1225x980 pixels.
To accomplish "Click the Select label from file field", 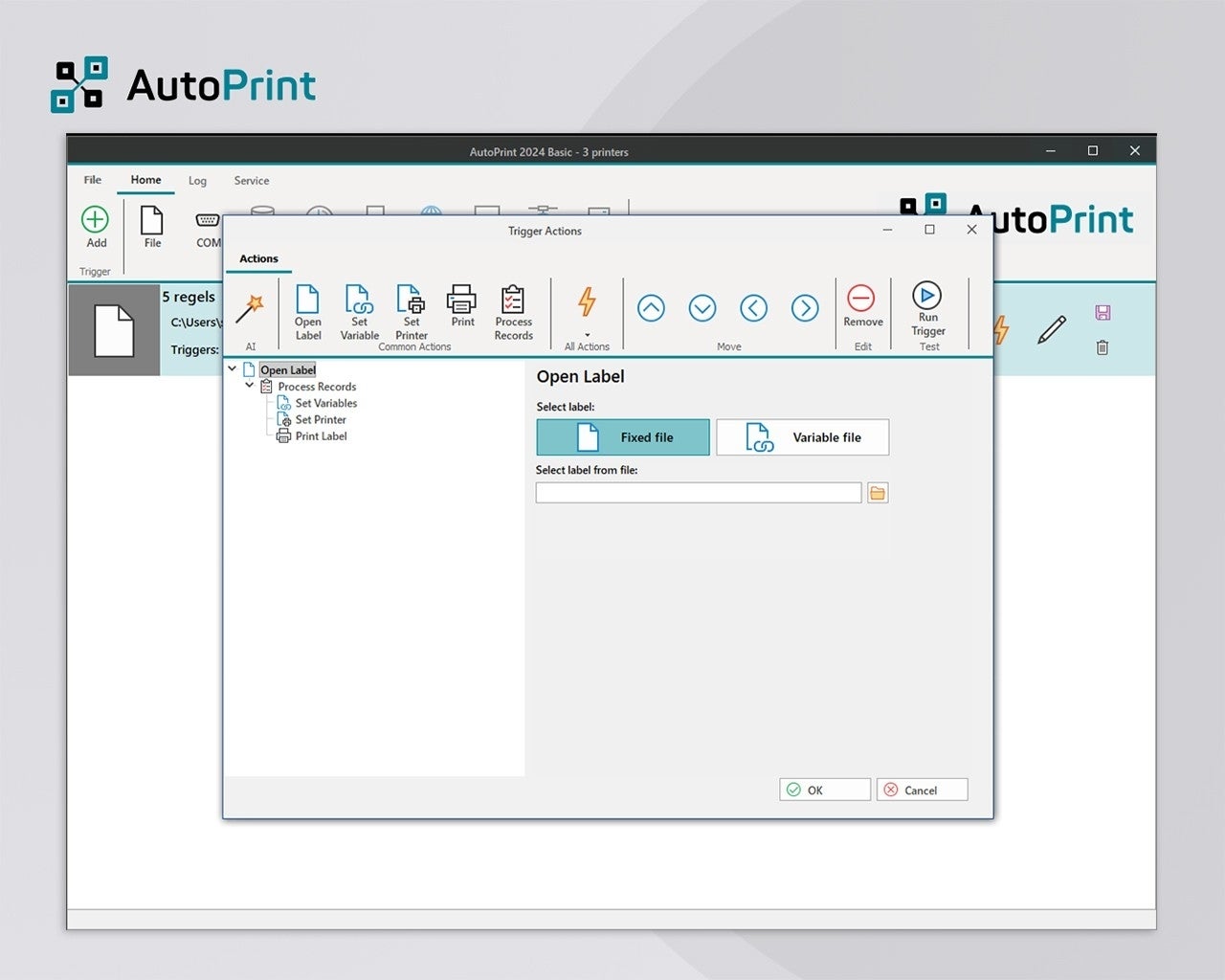I will pos(699,493).
